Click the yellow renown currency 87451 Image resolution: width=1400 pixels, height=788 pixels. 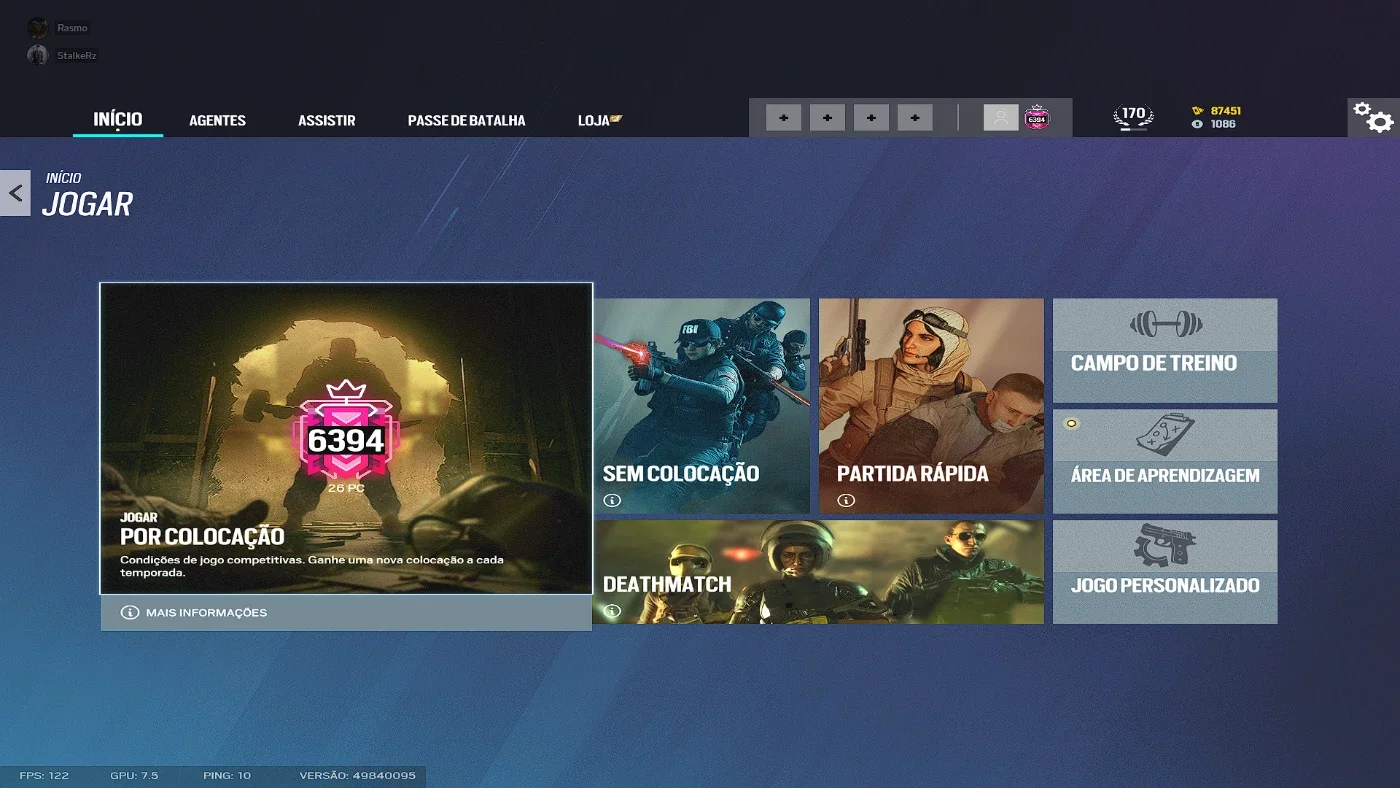coord(1216,111)
